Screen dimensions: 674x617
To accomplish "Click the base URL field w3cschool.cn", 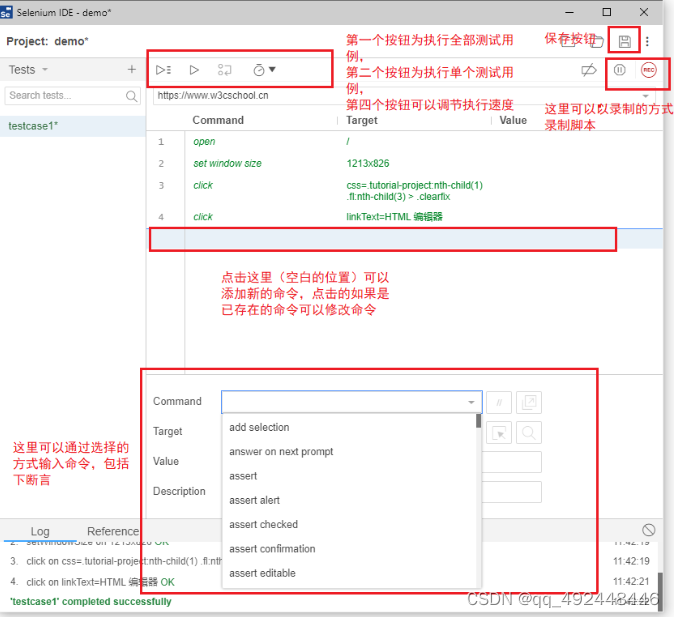I will [404, 95].
